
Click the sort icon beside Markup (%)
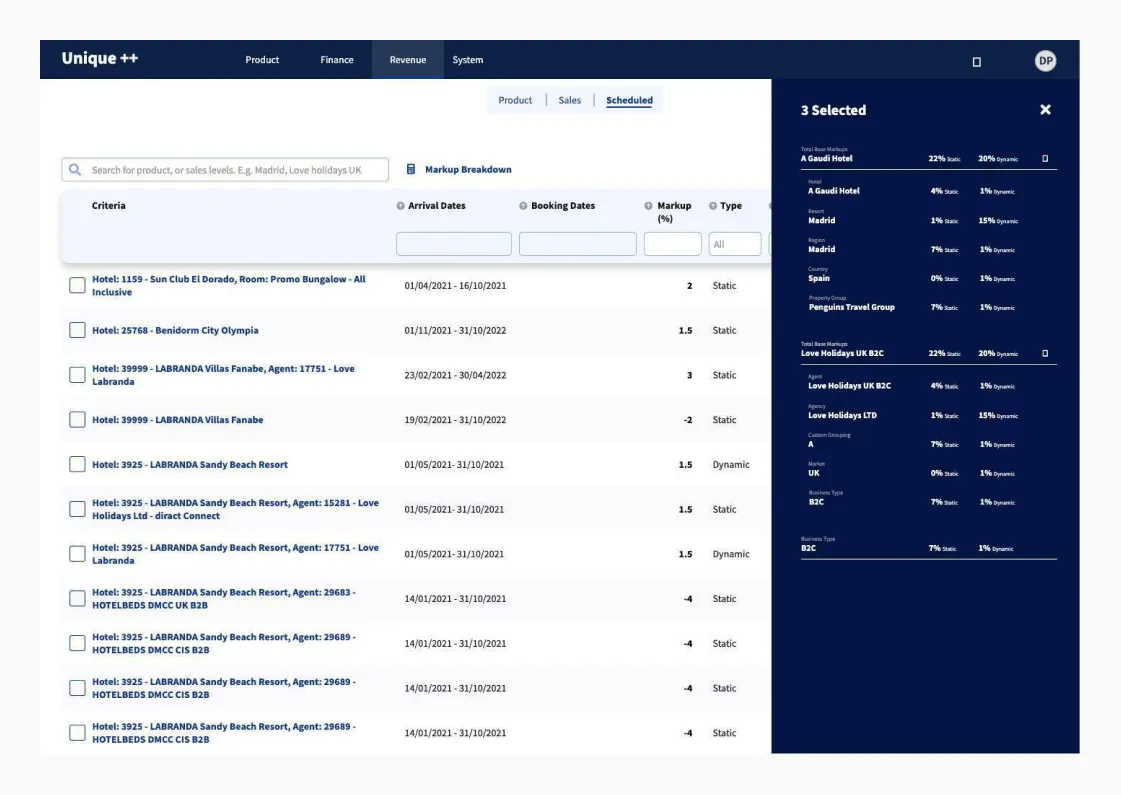[x=649, y=206]
